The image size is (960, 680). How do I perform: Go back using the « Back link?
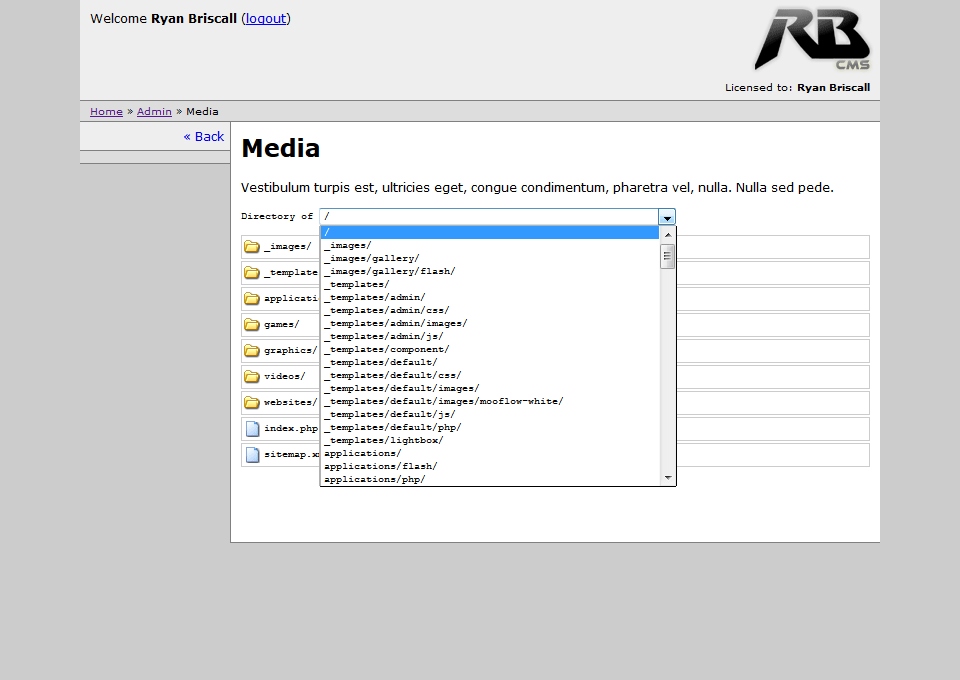(204, 136)
